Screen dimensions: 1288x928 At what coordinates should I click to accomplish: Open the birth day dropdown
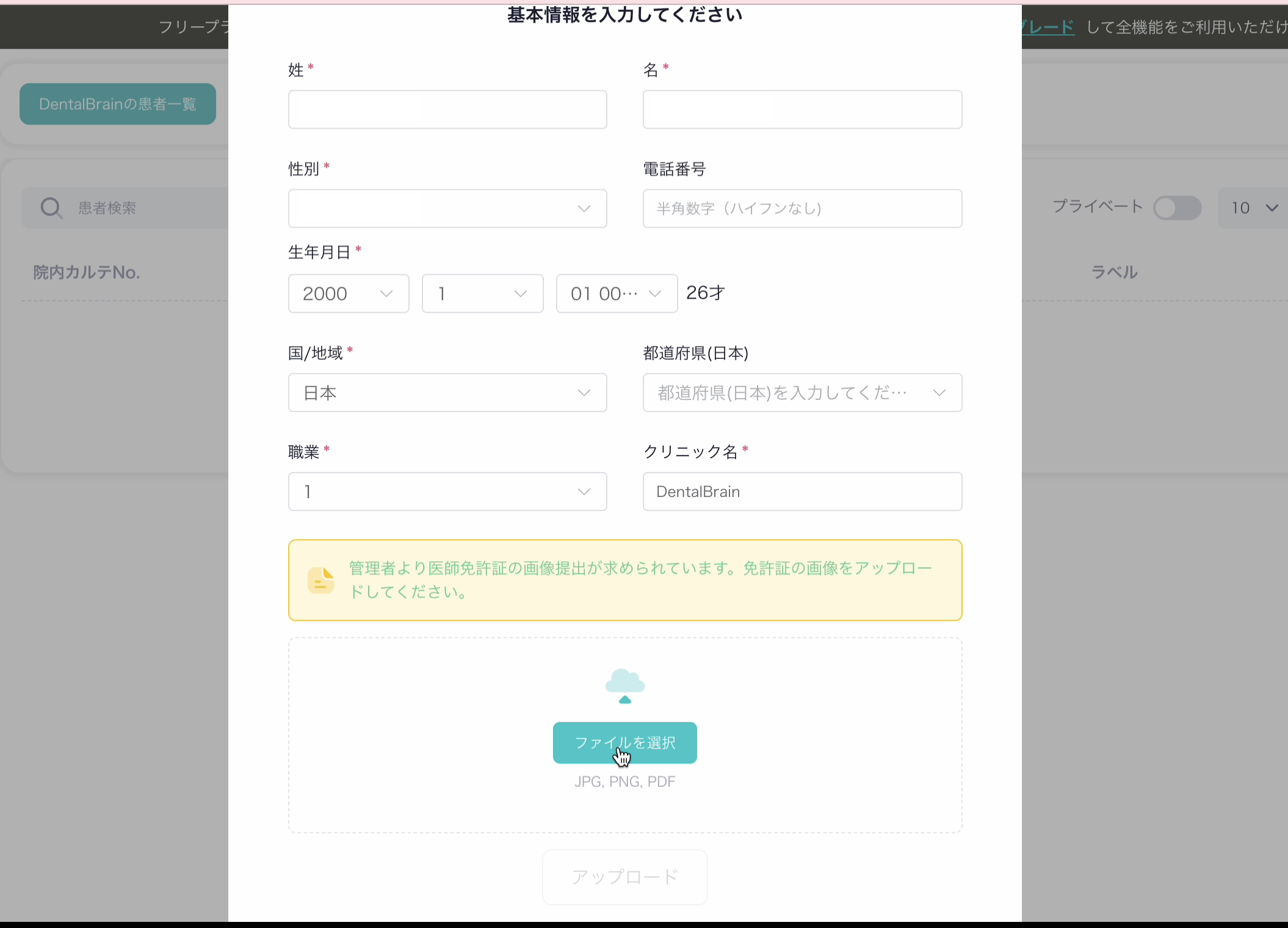click(616, 294)
